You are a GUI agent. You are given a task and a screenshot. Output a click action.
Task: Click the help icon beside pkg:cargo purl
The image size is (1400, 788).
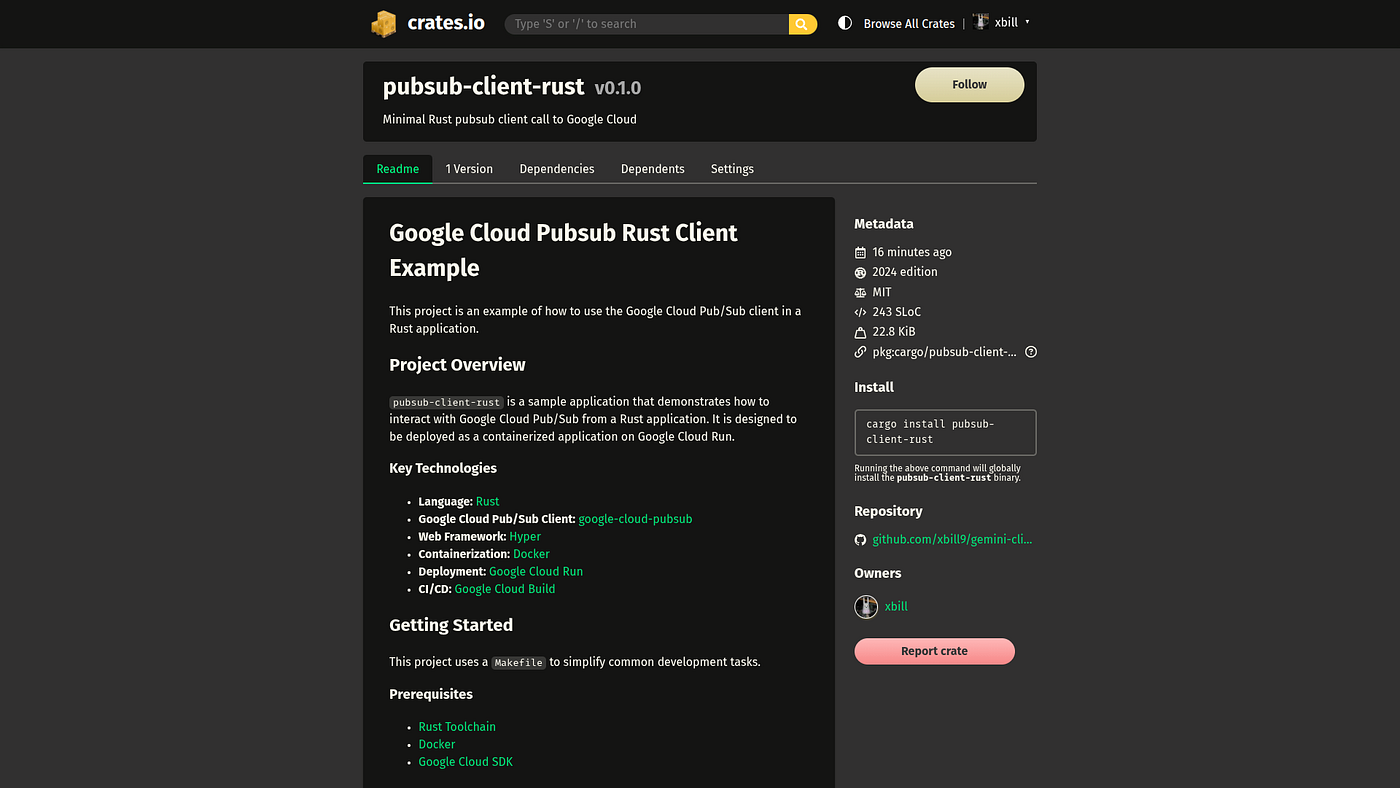point(1031,352)
